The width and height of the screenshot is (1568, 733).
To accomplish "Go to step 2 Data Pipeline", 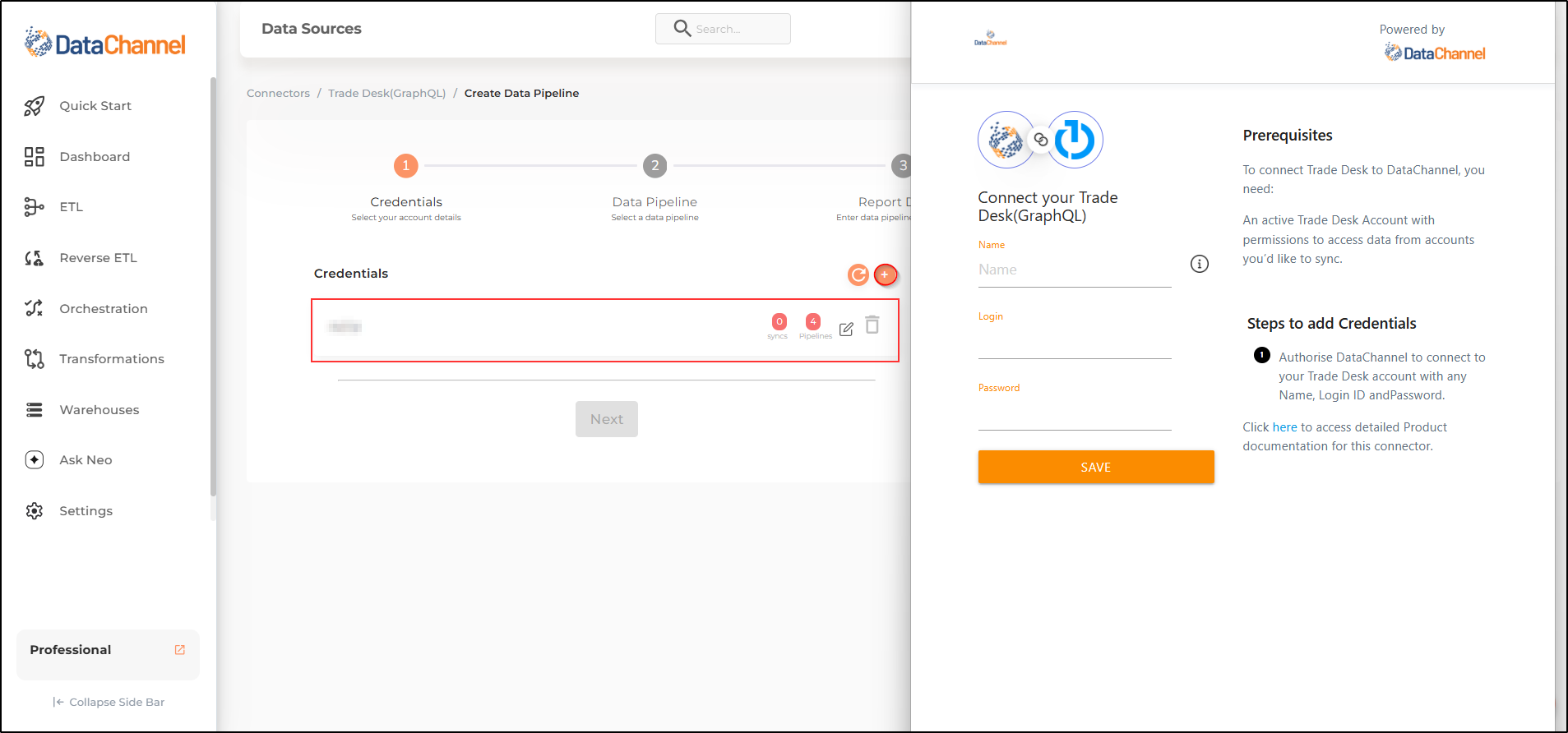I will point(655,166).
